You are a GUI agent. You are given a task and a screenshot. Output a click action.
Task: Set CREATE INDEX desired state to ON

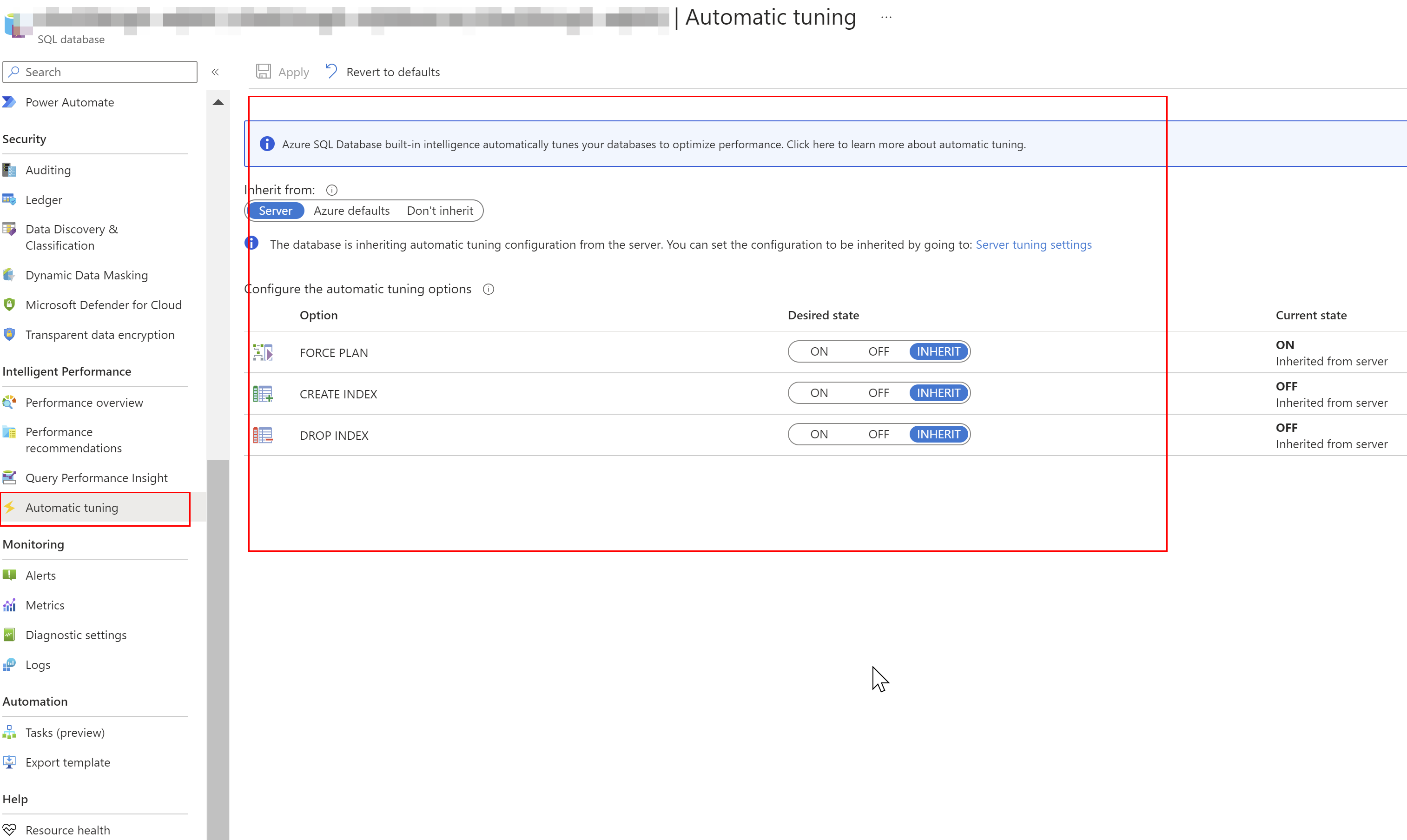pos(819,393)
